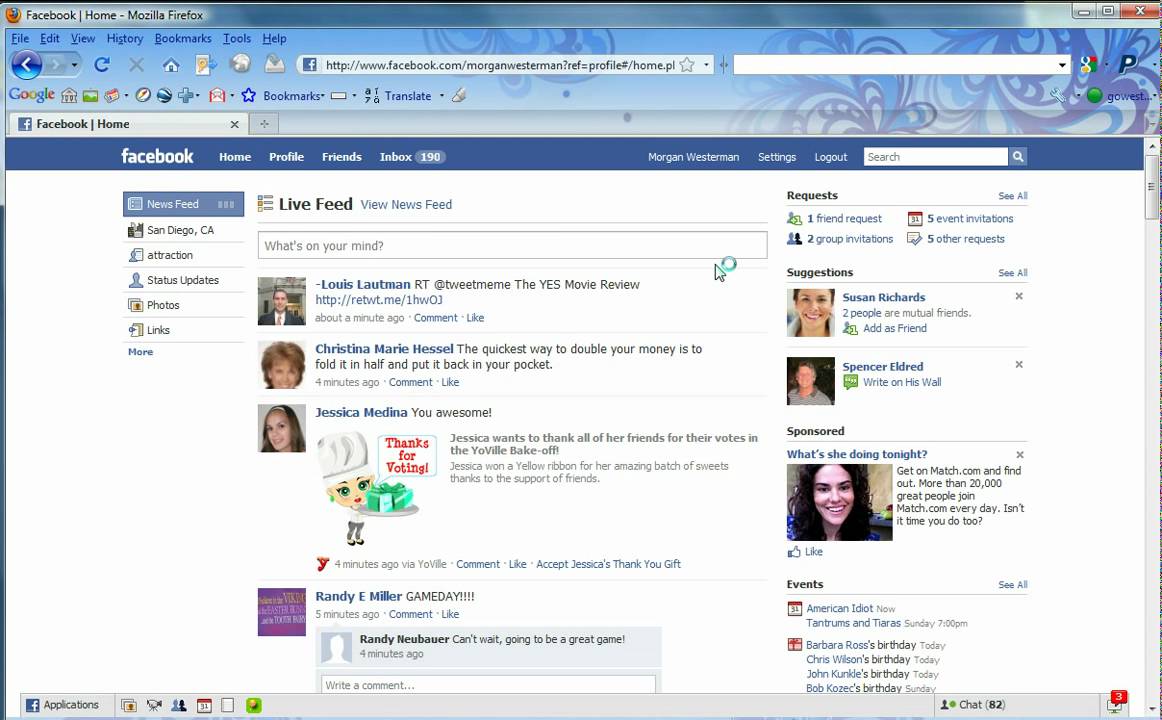
Task: Open the Chat (82) panel
Action: (972, 704)
